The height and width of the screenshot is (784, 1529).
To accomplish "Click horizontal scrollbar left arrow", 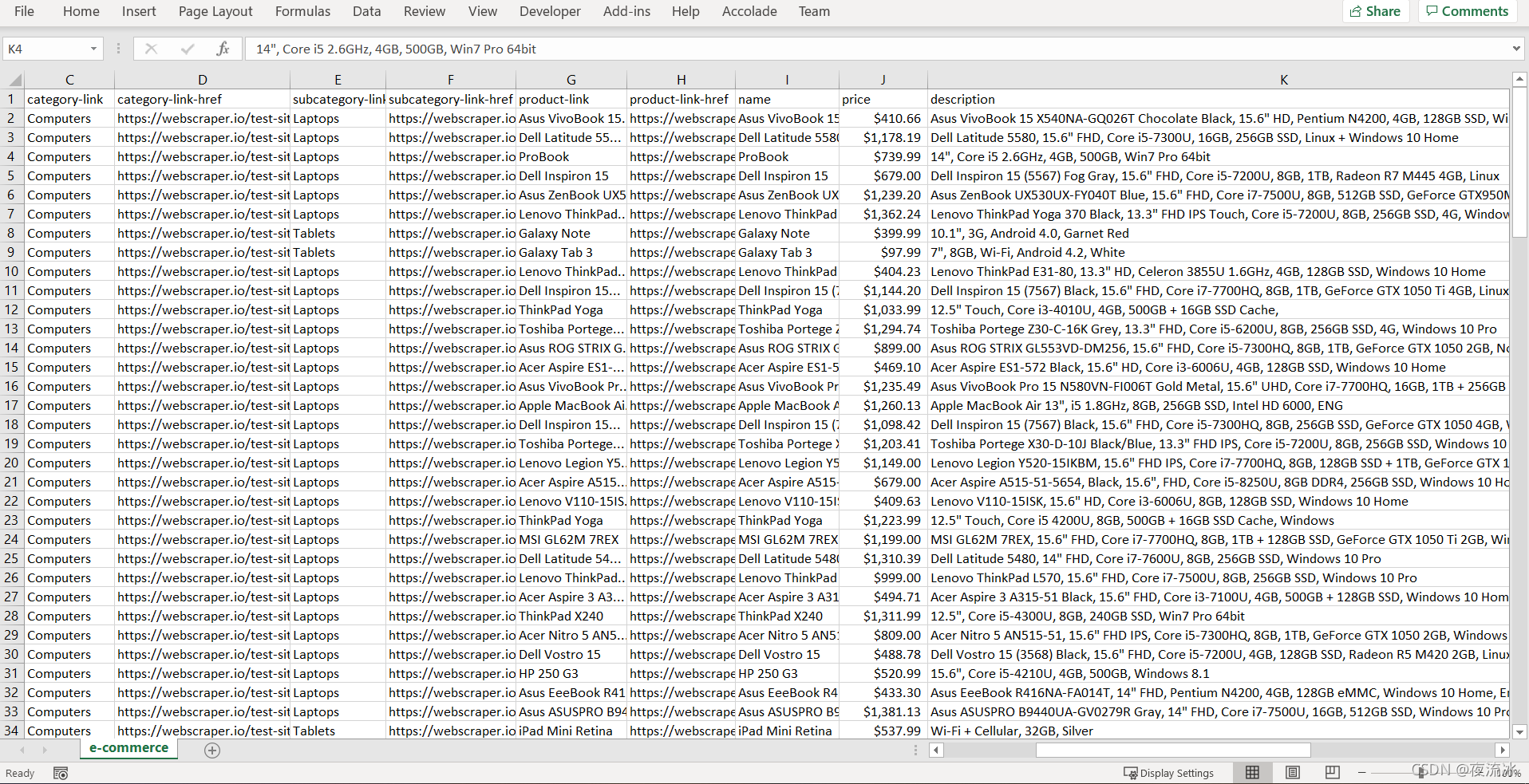I will [x=937, y=750].
